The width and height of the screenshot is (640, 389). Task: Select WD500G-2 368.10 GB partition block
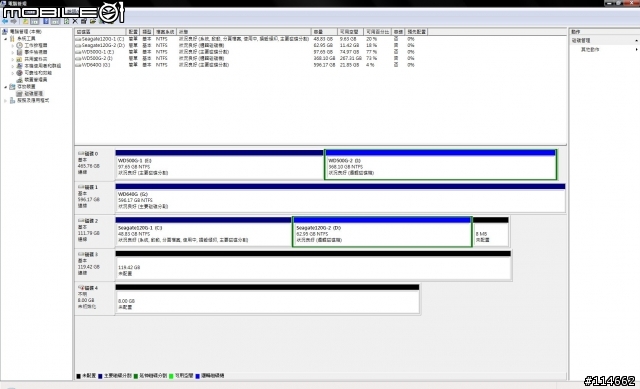coord(440,164)
